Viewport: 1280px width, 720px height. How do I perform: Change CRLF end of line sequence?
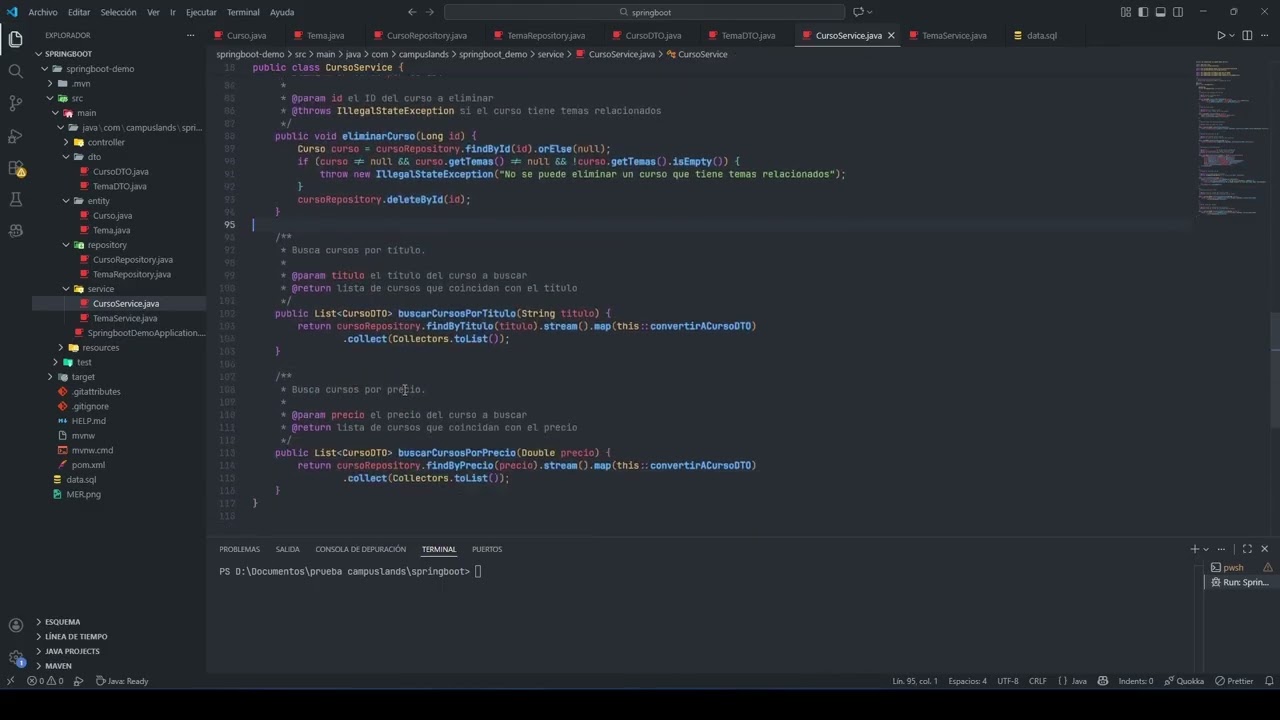pos(1038,681)
